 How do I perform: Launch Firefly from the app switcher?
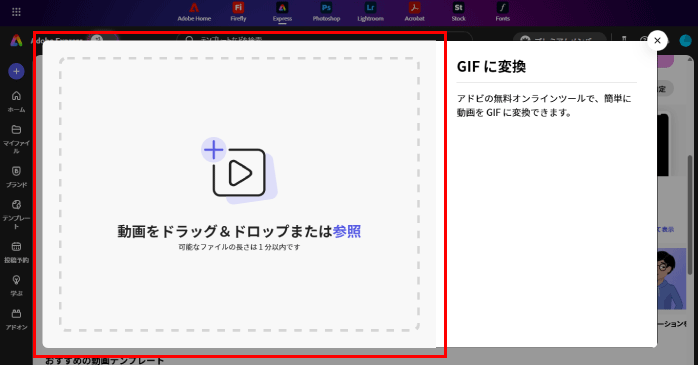coord(238,12)
